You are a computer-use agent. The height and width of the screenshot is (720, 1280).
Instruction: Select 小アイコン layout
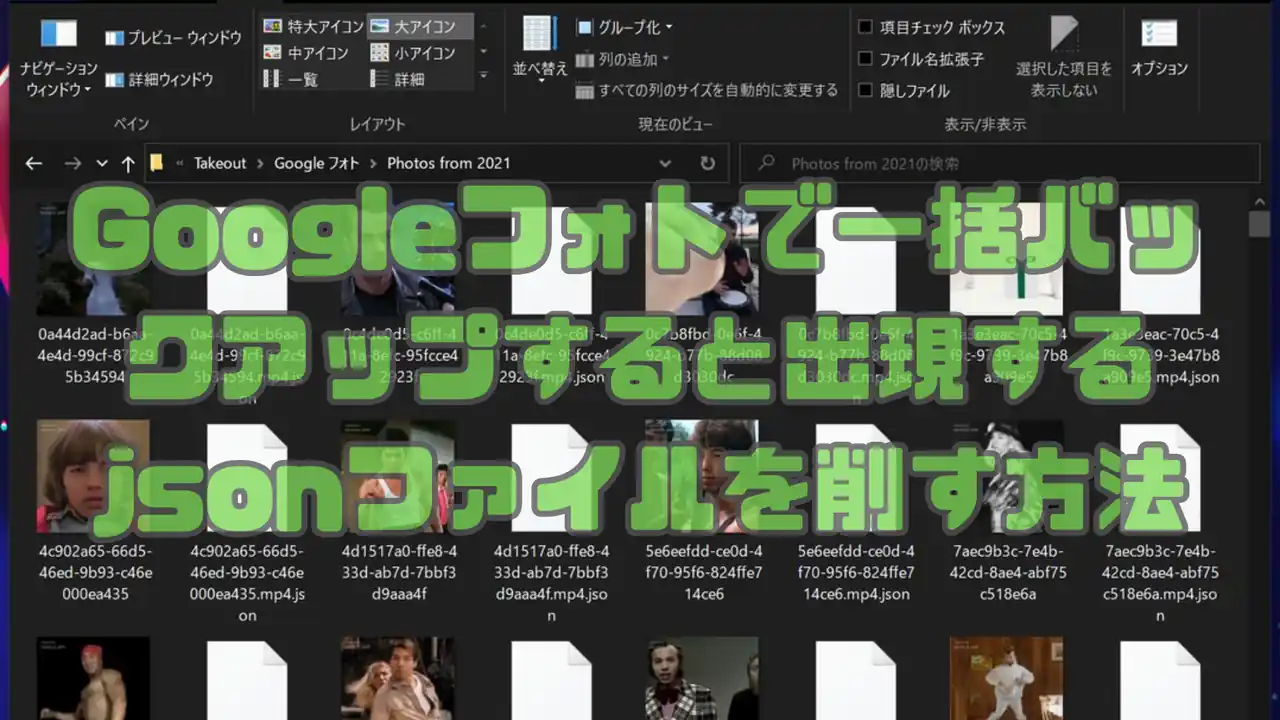coord(412,53)
